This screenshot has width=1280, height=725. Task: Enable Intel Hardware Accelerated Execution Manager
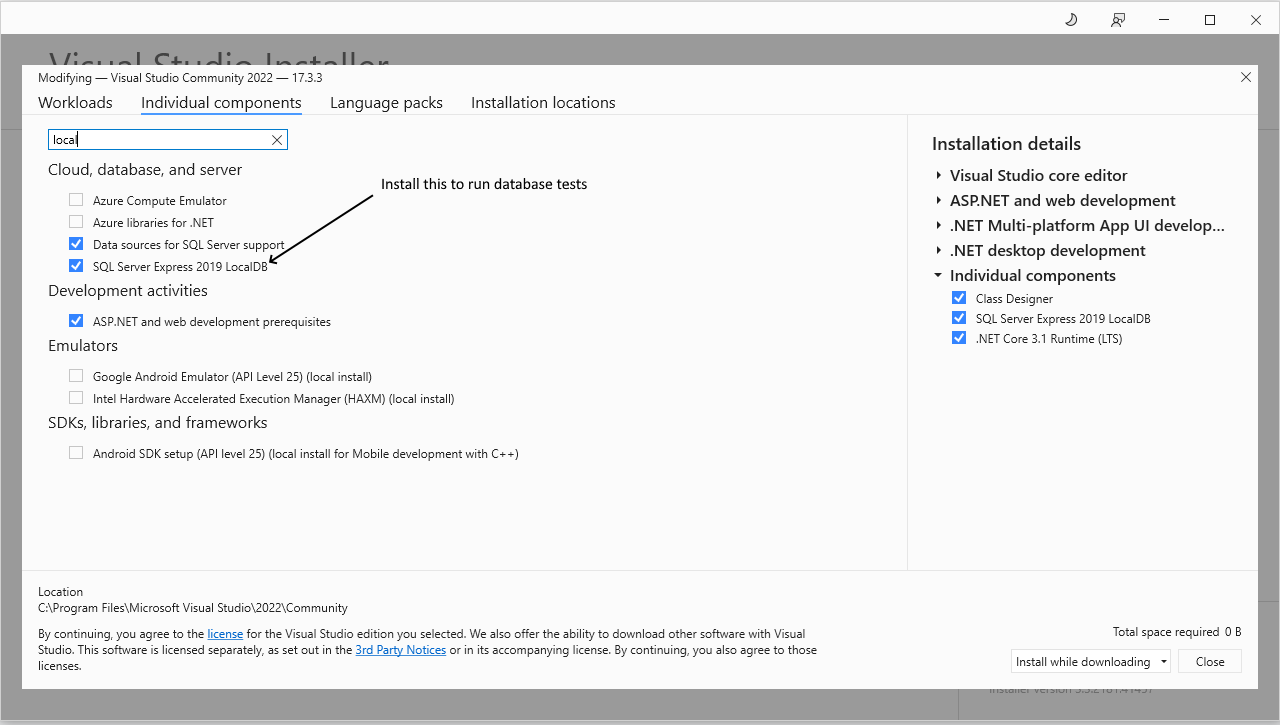(76, 398)
